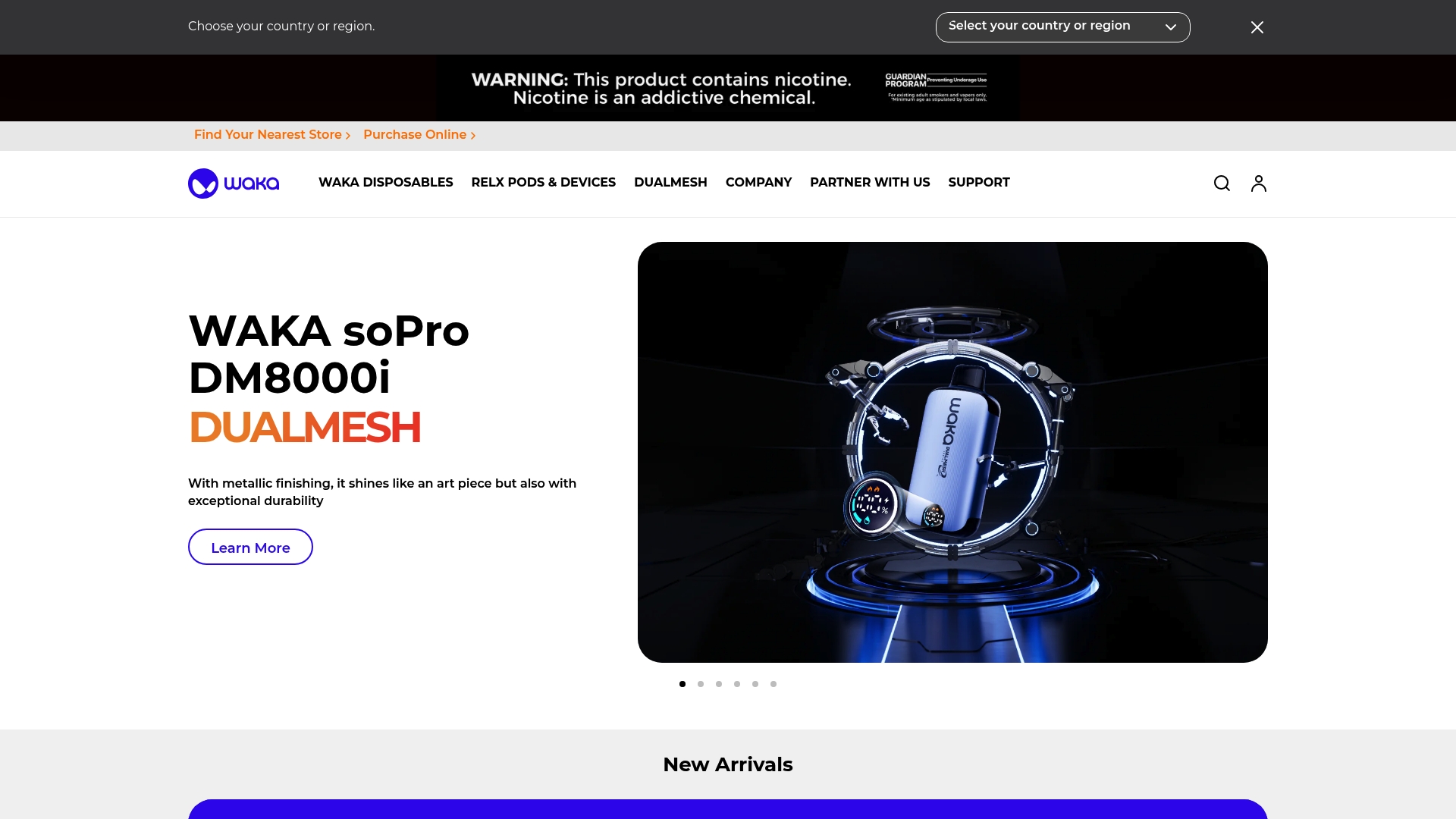
Task: Dismiss the country selection banner
Action: tap(1257, 27)
